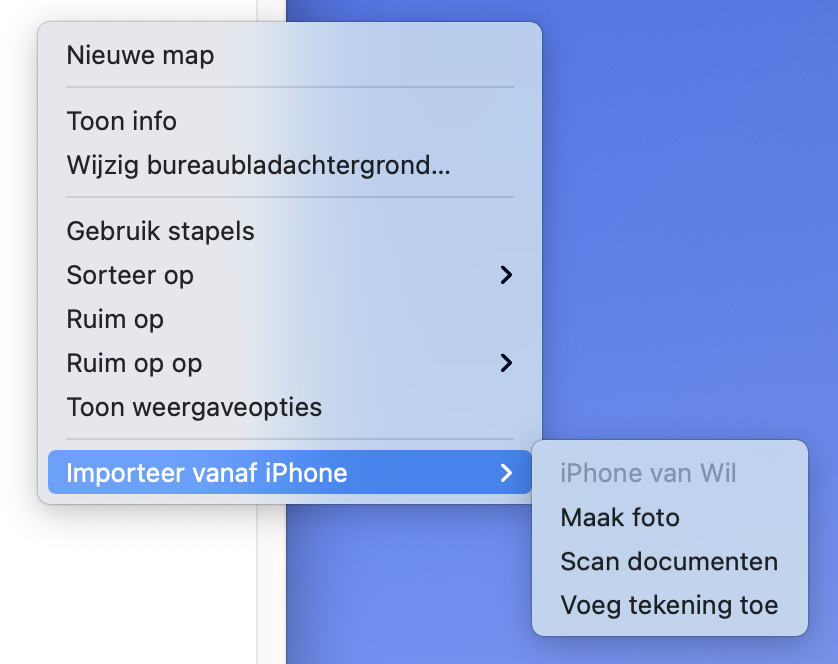
Task: Click the chevron beside Importeer vanaf iPhone
Action: coord(506,473)
